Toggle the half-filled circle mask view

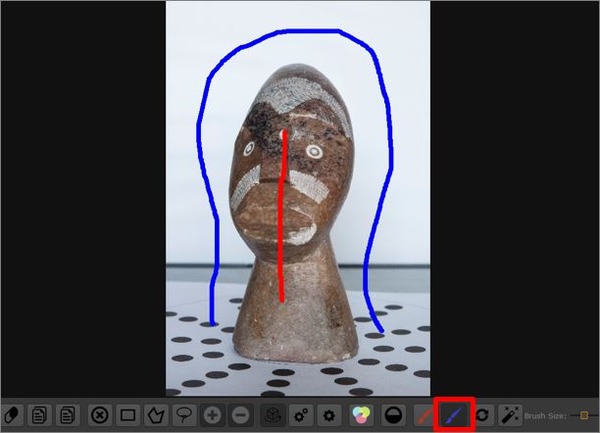tap(393, 415)
